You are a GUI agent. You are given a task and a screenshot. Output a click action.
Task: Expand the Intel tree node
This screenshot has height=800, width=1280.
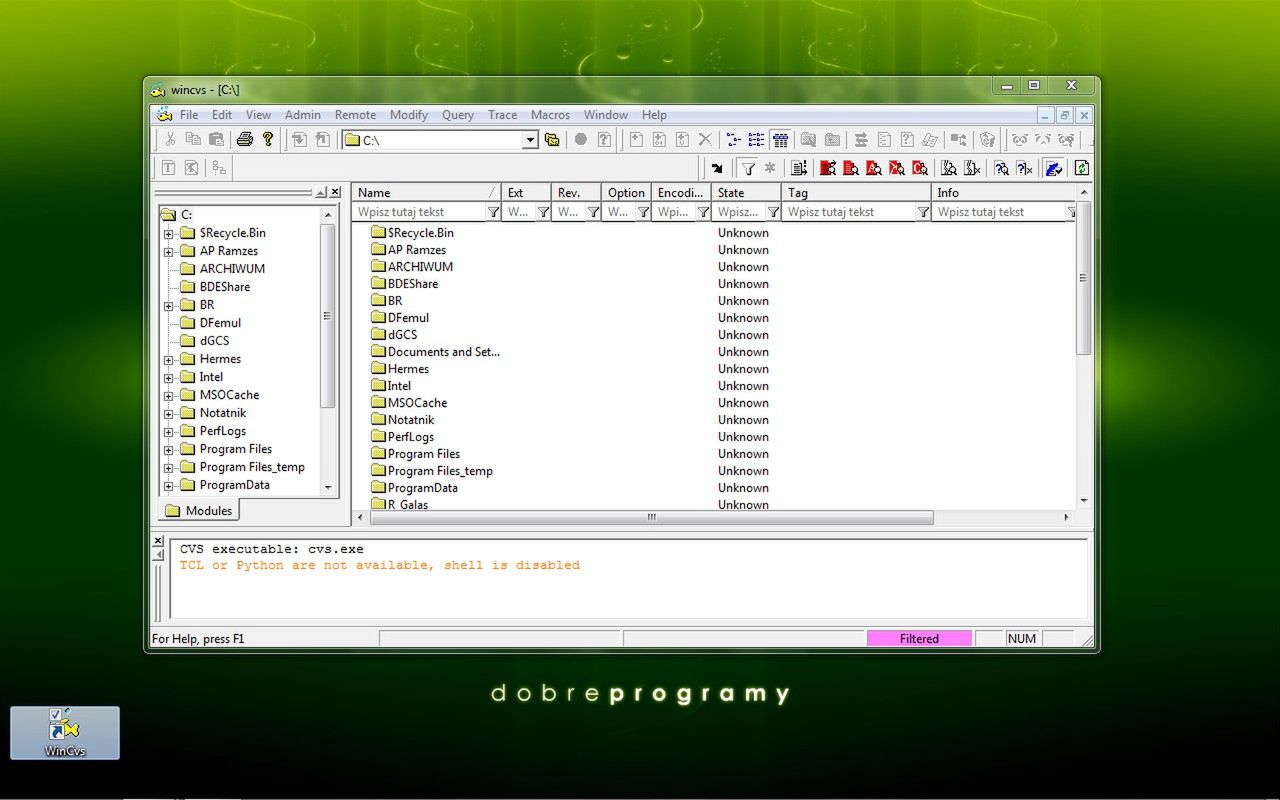click(x=169, y=377)
